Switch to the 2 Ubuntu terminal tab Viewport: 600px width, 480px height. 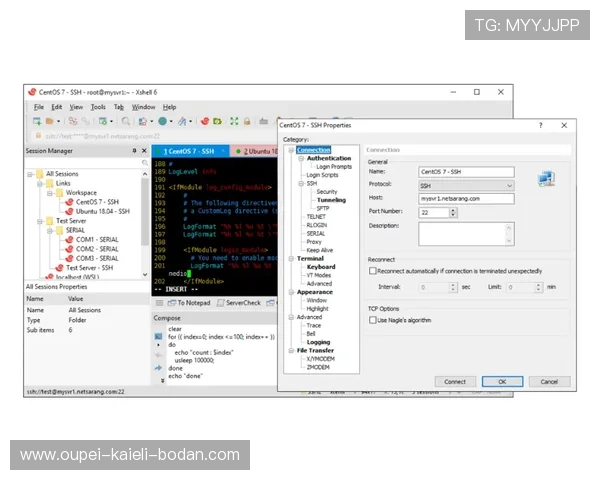254,151
